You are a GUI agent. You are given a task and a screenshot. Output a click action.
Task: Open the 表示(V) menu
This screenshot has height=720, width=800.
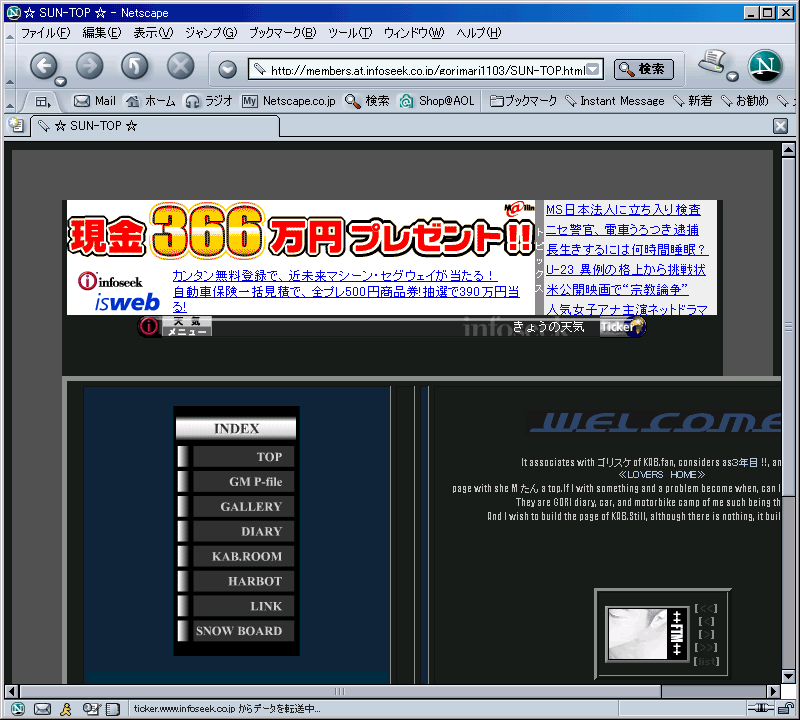(x=153, y=33)
